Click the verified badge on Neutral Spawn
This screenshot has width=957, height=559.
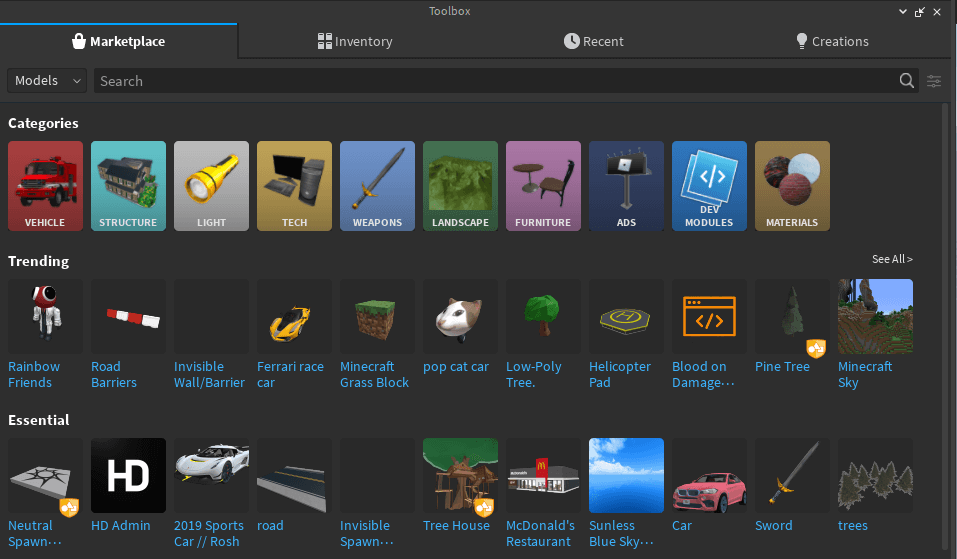pyautogui.click(x=69, y=508)
